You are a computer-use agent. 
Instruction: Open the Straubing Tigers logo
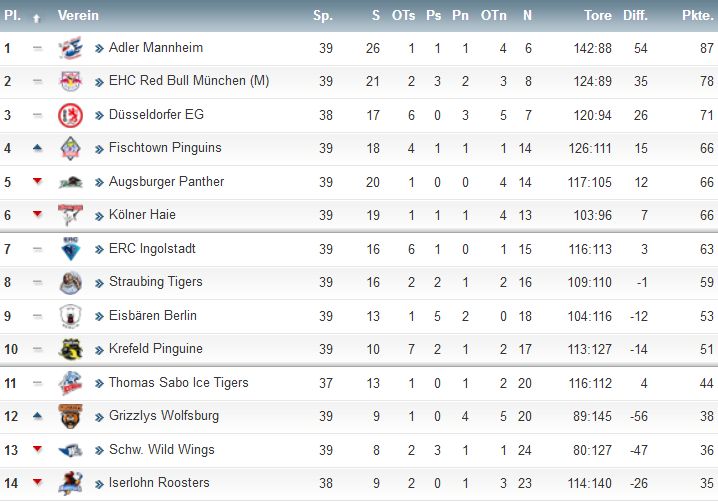(71, 282)
